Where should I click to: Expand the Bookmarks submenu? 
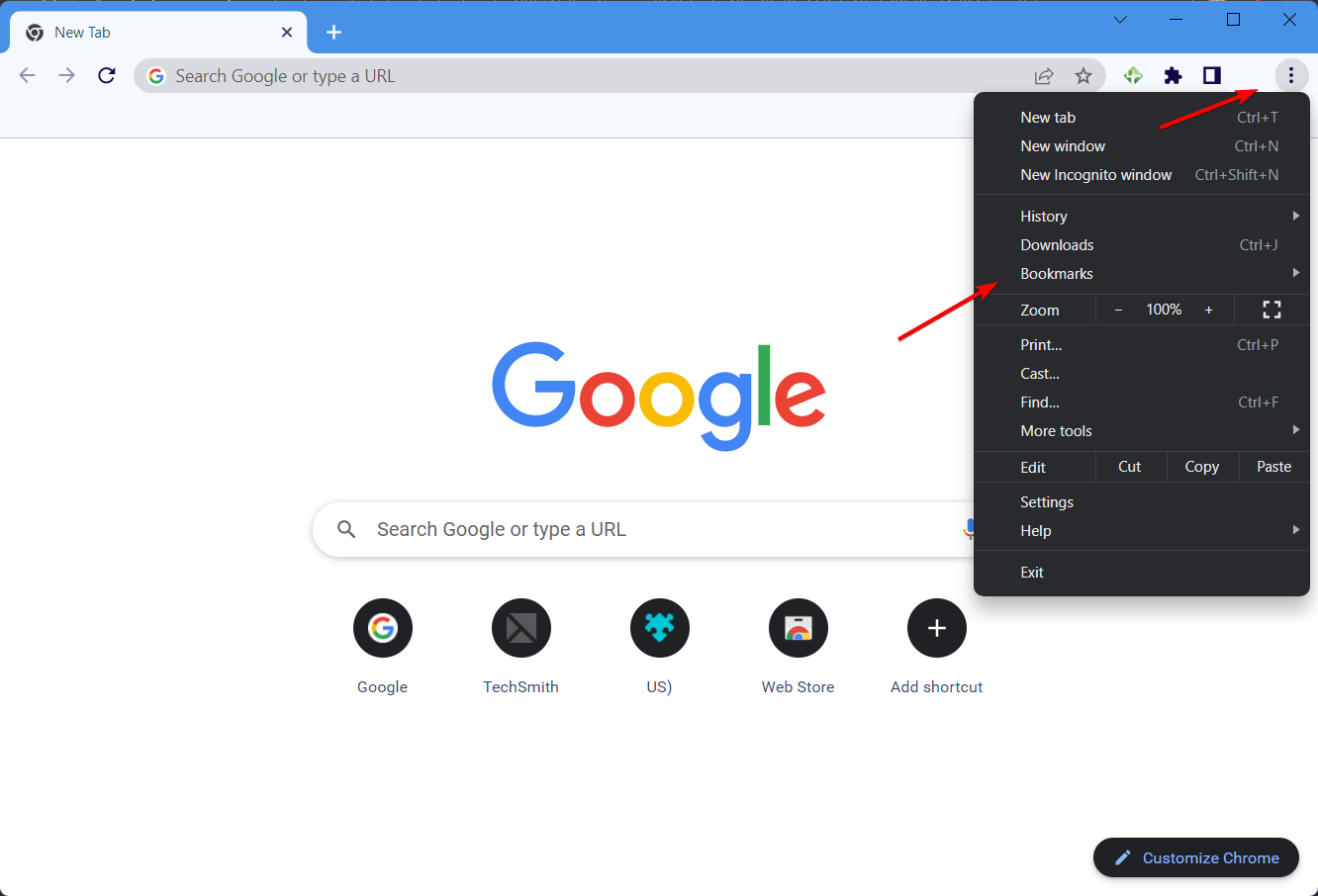[1057, 273]
